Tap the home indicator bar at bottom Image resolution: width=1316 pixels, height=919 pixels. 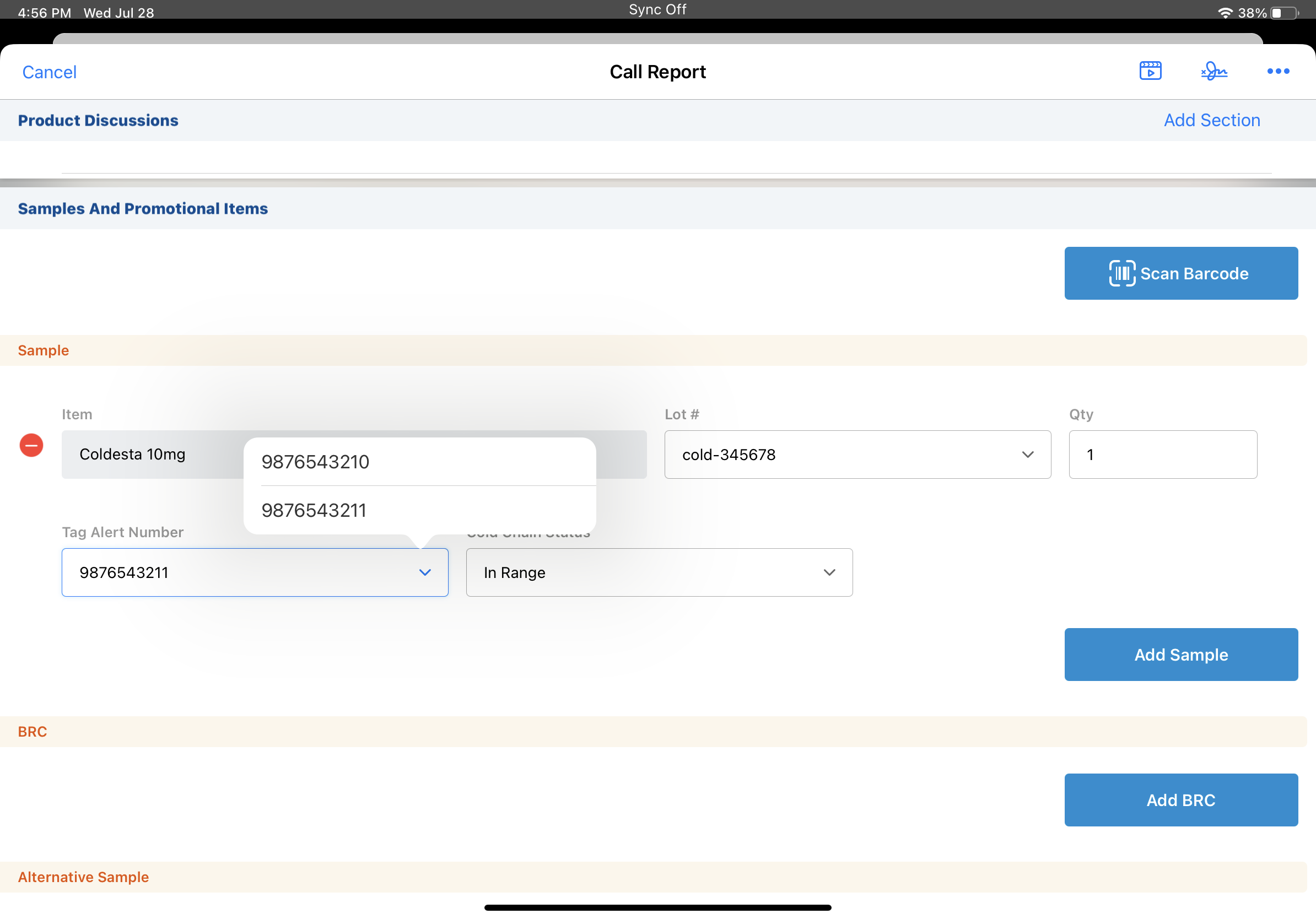[x=657, y=907]
